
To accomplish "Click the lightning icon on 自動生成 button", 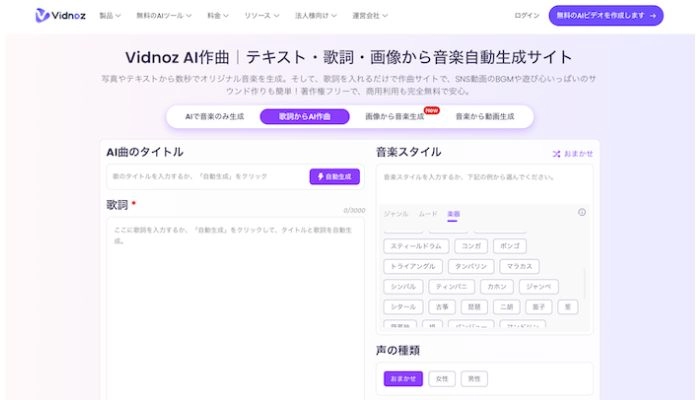I will pos(321,177).
